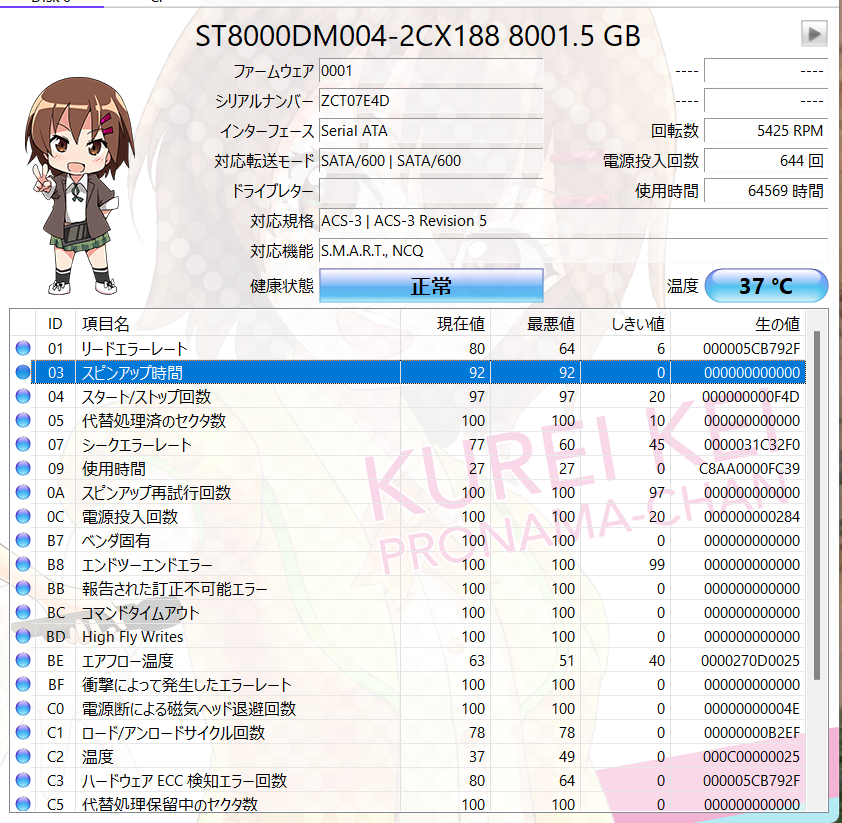Select the スピンアップ時間 row

pyautogui.click(x=408, y=372)
